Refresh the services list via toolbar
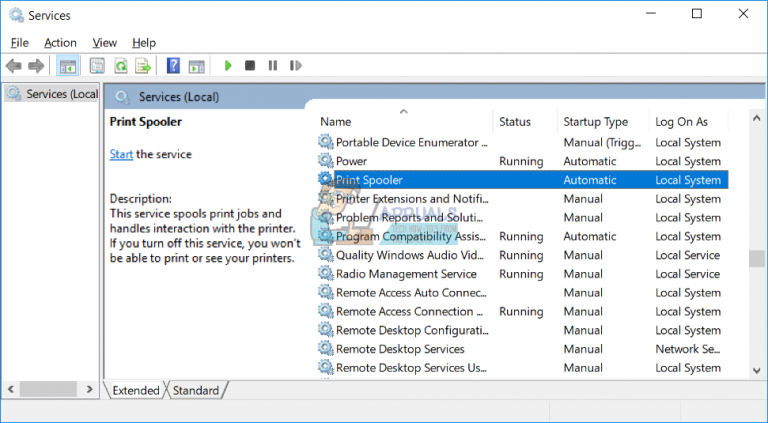This screenshot has width=768, height=423. click(x=120, y=66)
